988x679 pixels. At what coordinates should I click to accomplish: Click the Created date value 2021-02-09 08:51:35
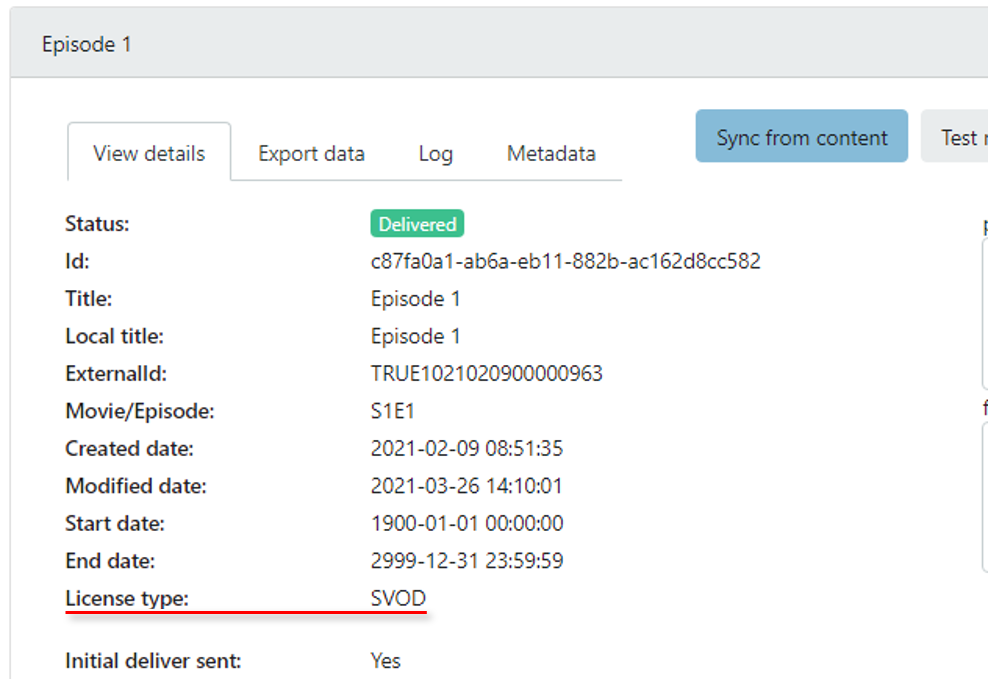pyautogui.click(x=467, y=449)
